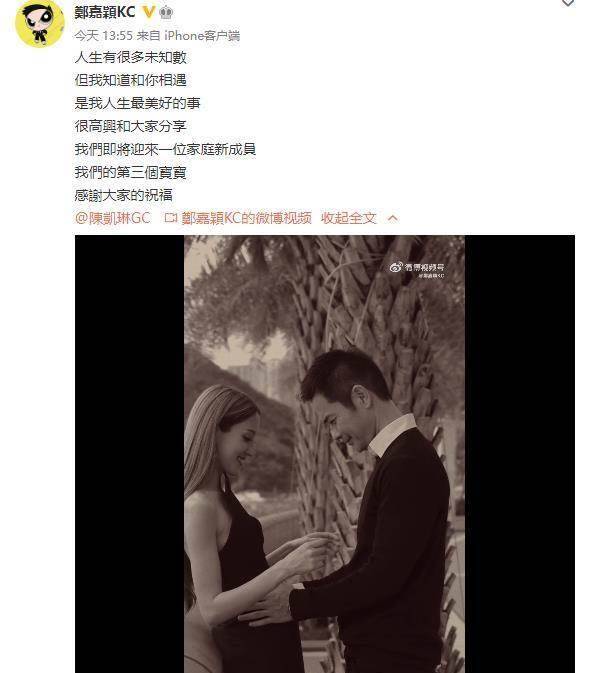Click 收起全文 to collapse full text
The image size is (592, 673).
(x=349, y=218)
